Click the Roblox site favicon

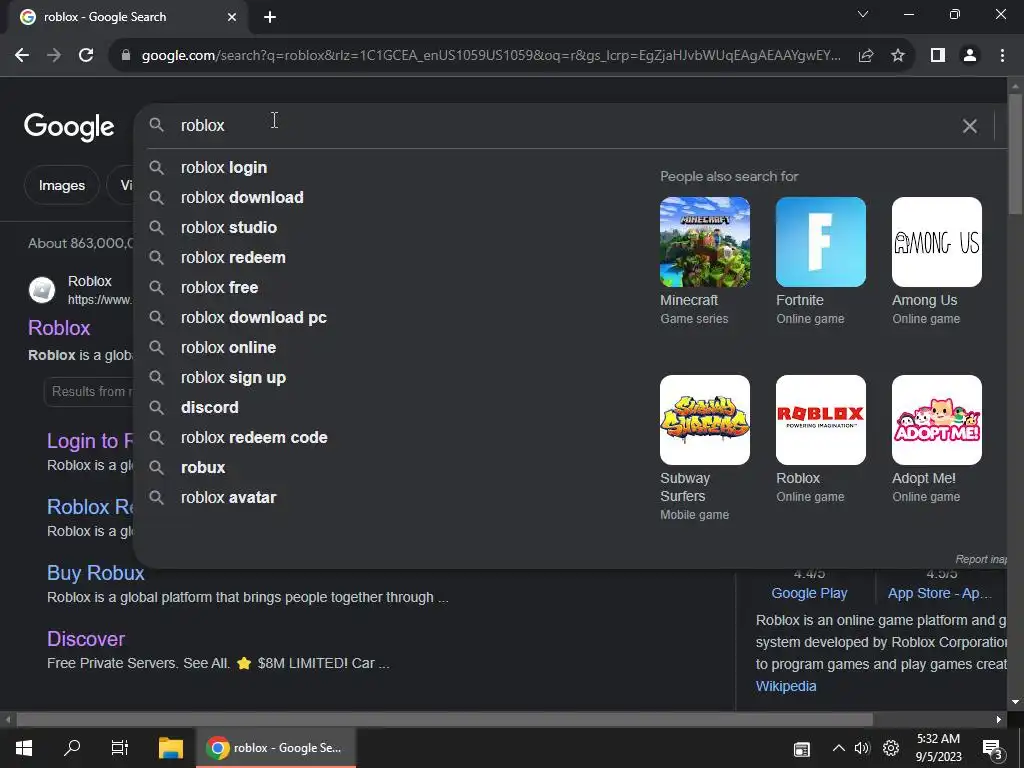coord(42,290)
